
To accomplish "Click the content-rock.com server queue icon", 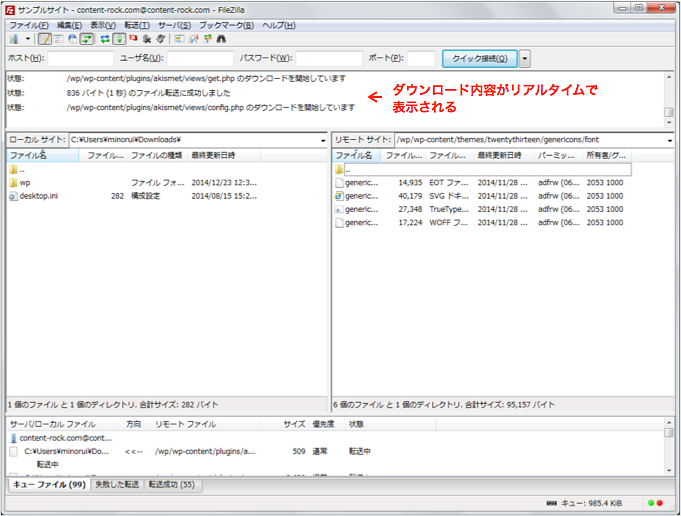I will (13, 438).
